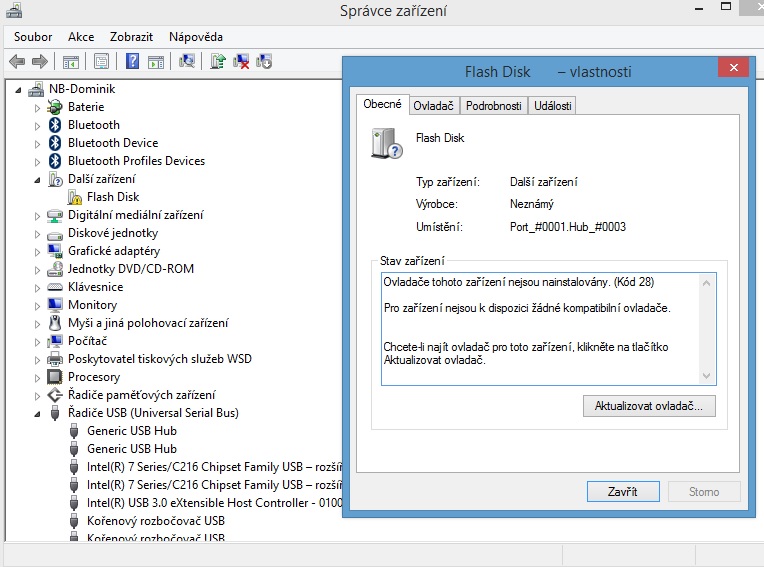Click the blue Help toolbar icon
Screen dimensions: 764x567
click(131, 62)
